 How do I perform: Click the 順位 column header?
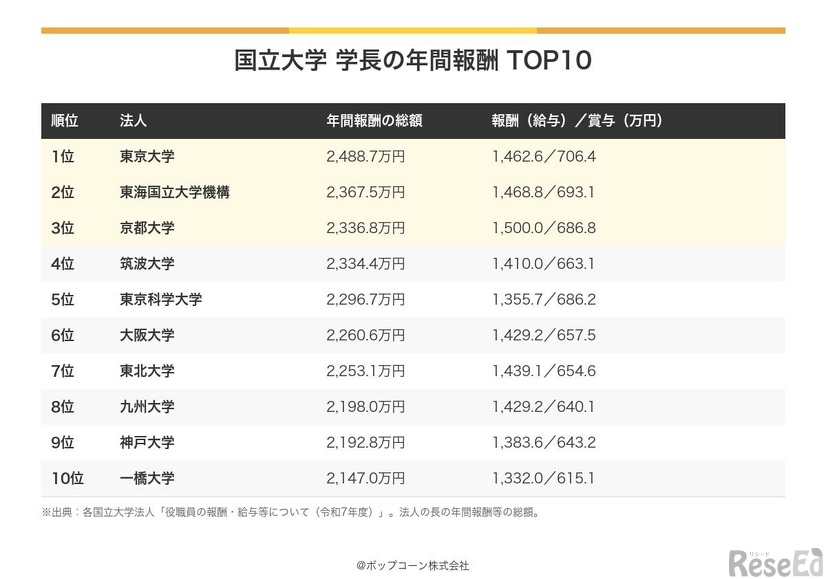pyautogui.click(x=64, y=121)
